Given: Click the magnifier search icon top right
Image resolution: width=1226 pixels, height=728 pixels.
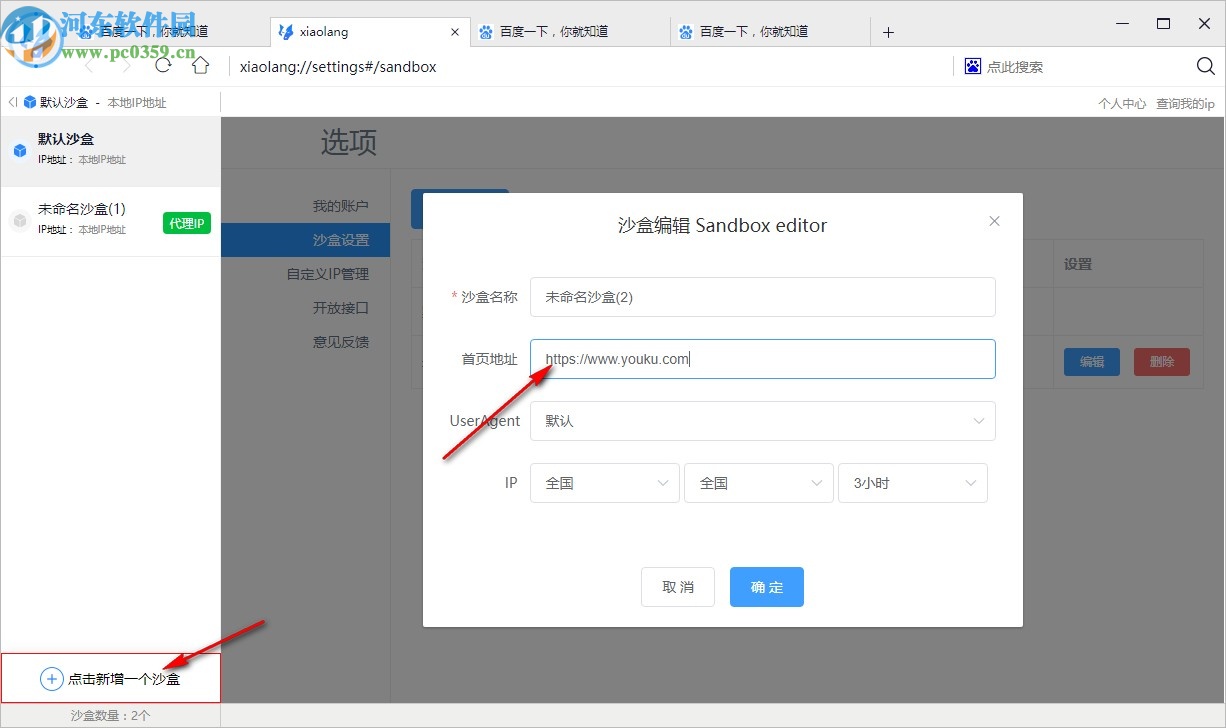Looking at the screenshot, I should pyautogui.click(x=1203, y=66).
